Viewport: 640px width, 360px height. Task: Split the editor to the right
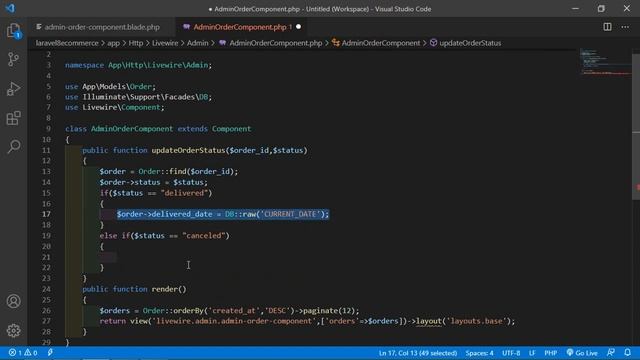(x=607, y=27)
